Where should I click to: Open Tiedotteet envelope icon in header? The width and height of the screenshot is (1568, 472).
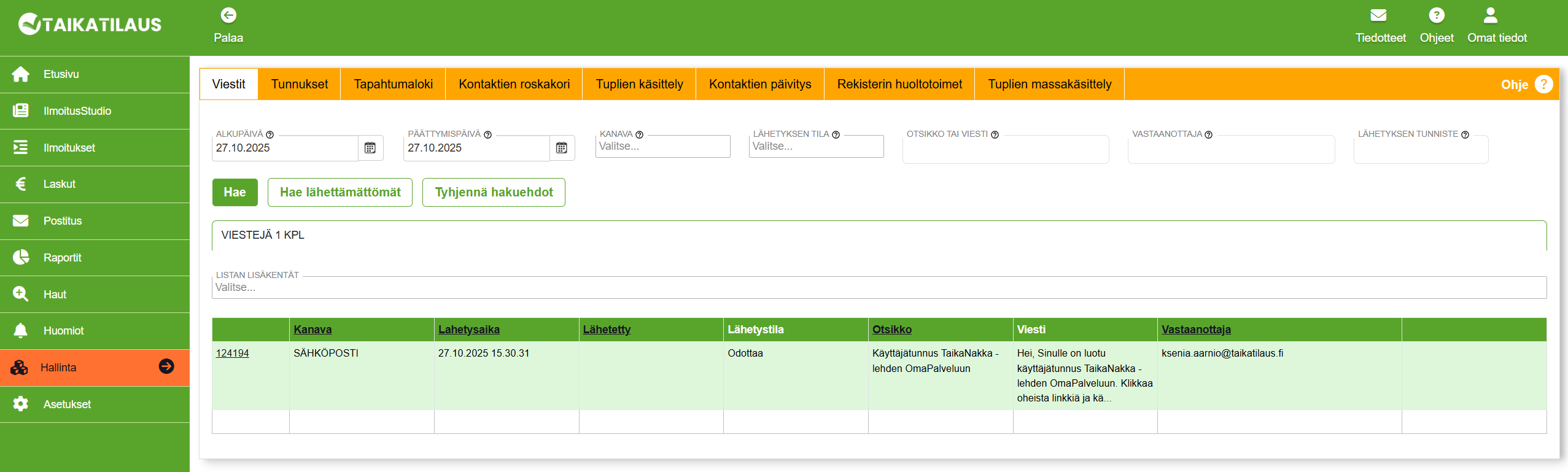pos(1380,15)
